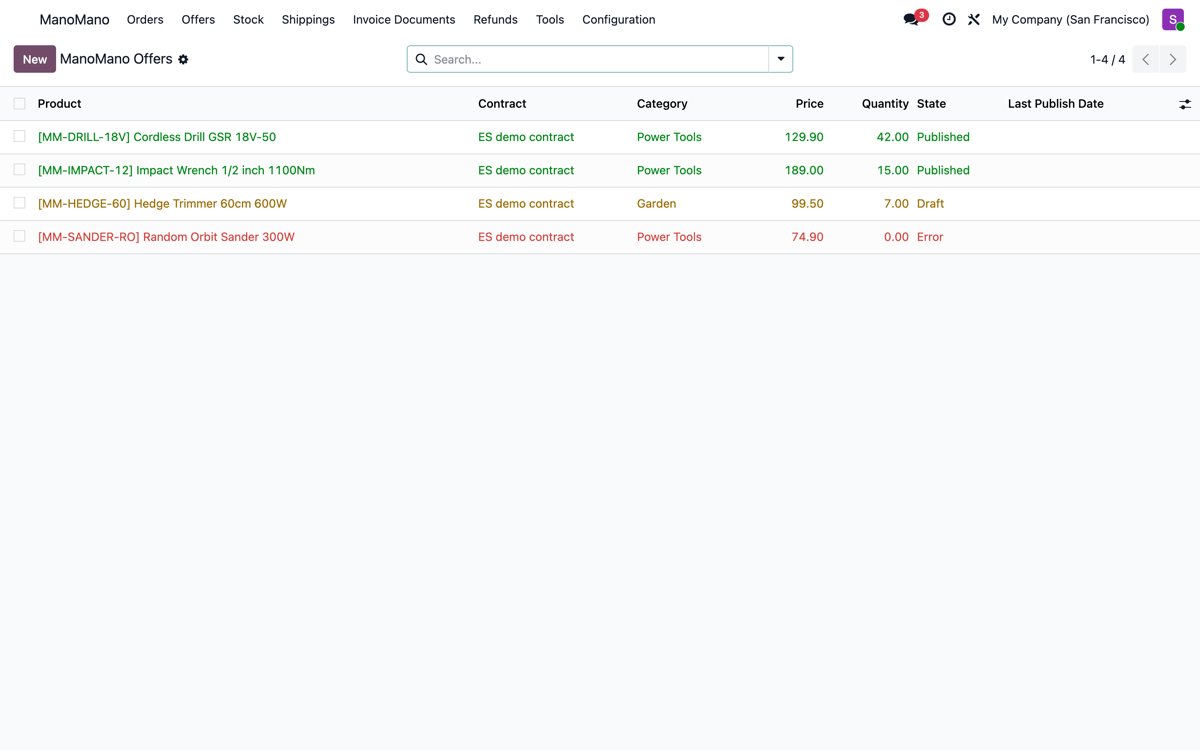Check the Hedge Trimmer row checkbox

coord(19,203)
